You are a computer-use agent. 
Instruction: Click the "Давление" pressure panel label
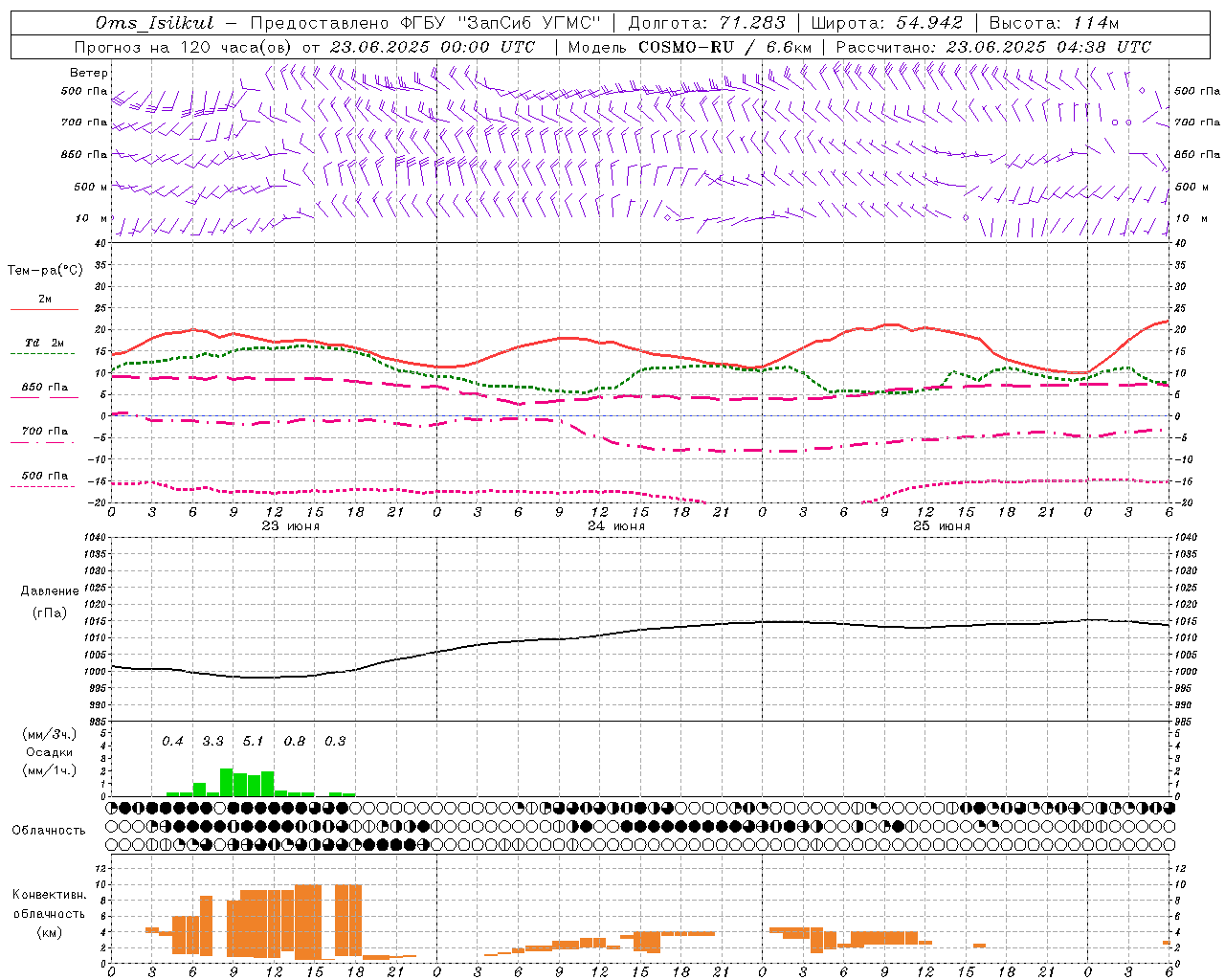click(x=50, y=591)
